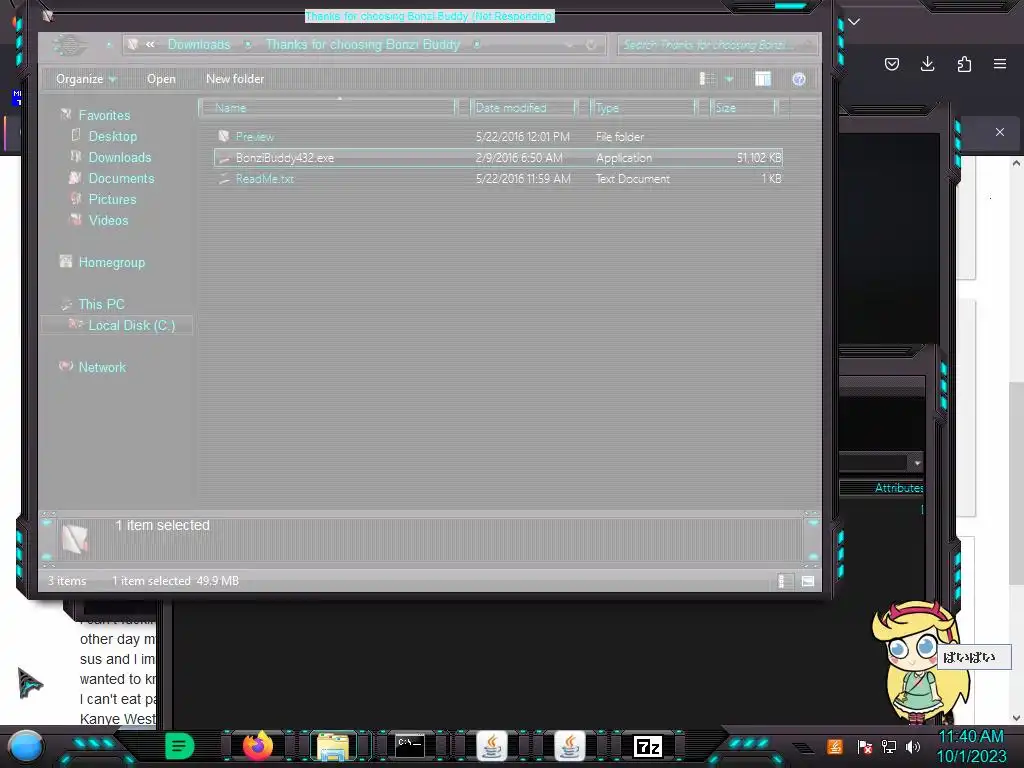Open the 7-Zip taskbar icon
The width and height of the screenshot is (1024, 768).
point(648,746)
